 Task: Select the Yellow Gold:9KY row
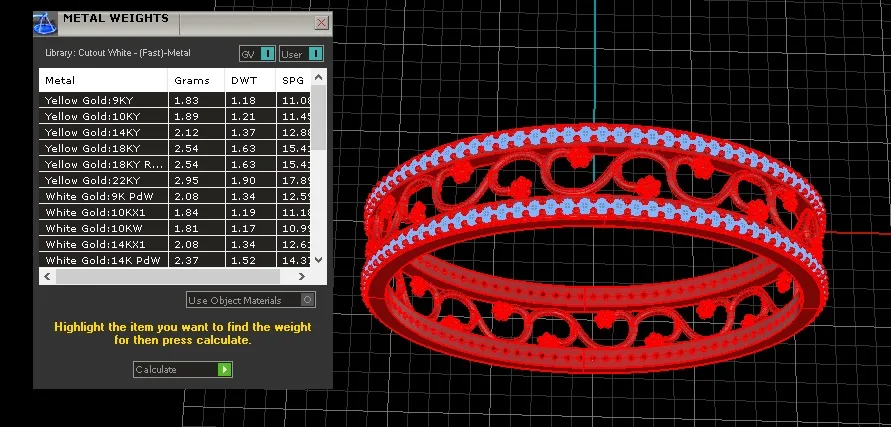175,100
